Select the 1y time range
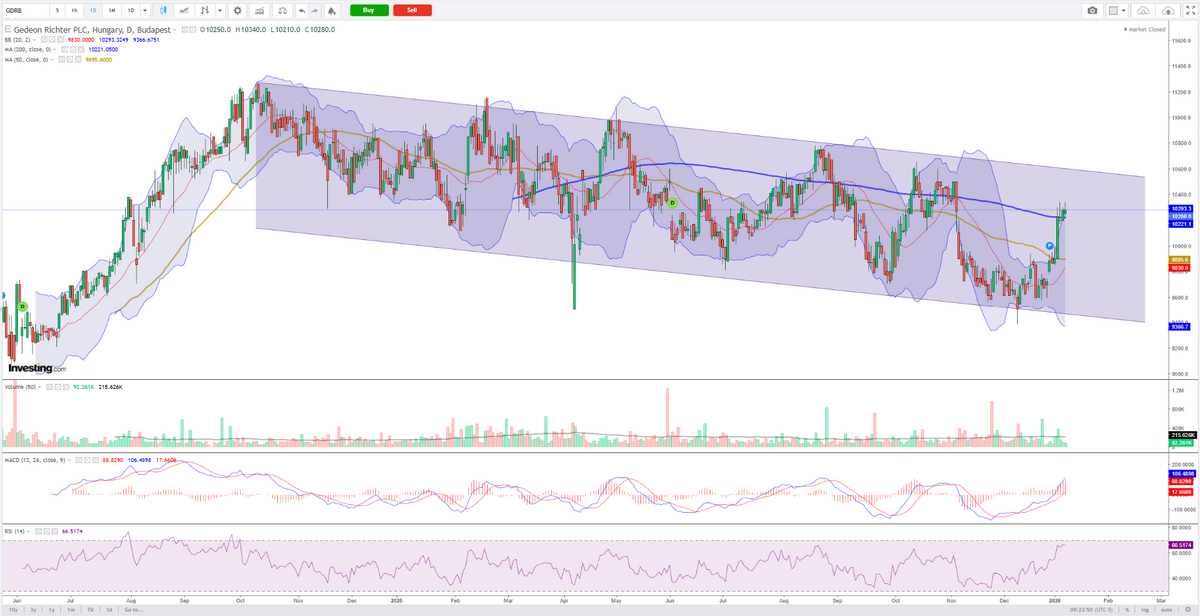This screenshot has height=616, width=1200. pyautogui.click(x=51, y=609)
